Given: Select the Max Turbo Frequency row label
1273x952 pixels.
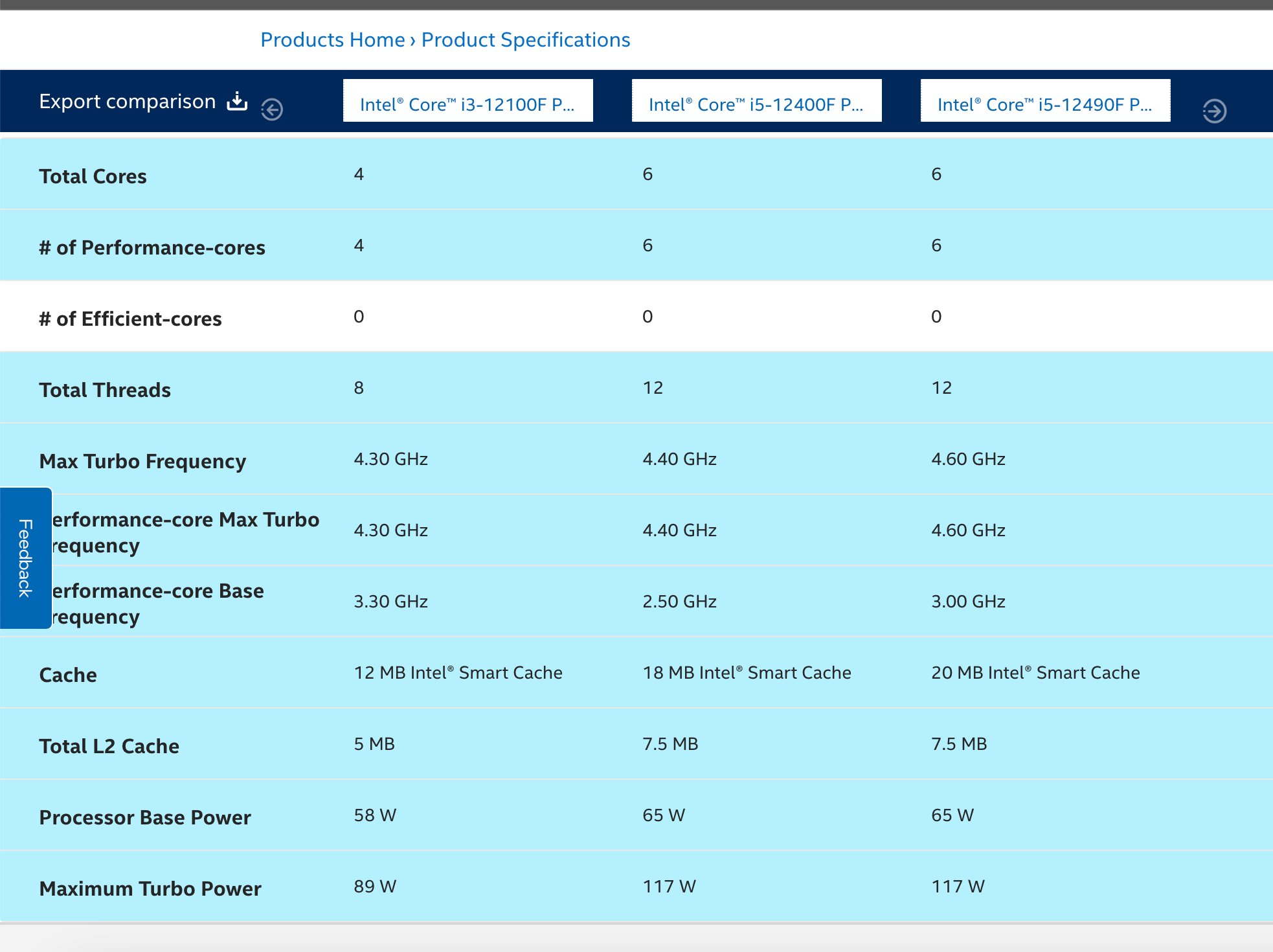Looking at the screenshot, I should 142,461.
